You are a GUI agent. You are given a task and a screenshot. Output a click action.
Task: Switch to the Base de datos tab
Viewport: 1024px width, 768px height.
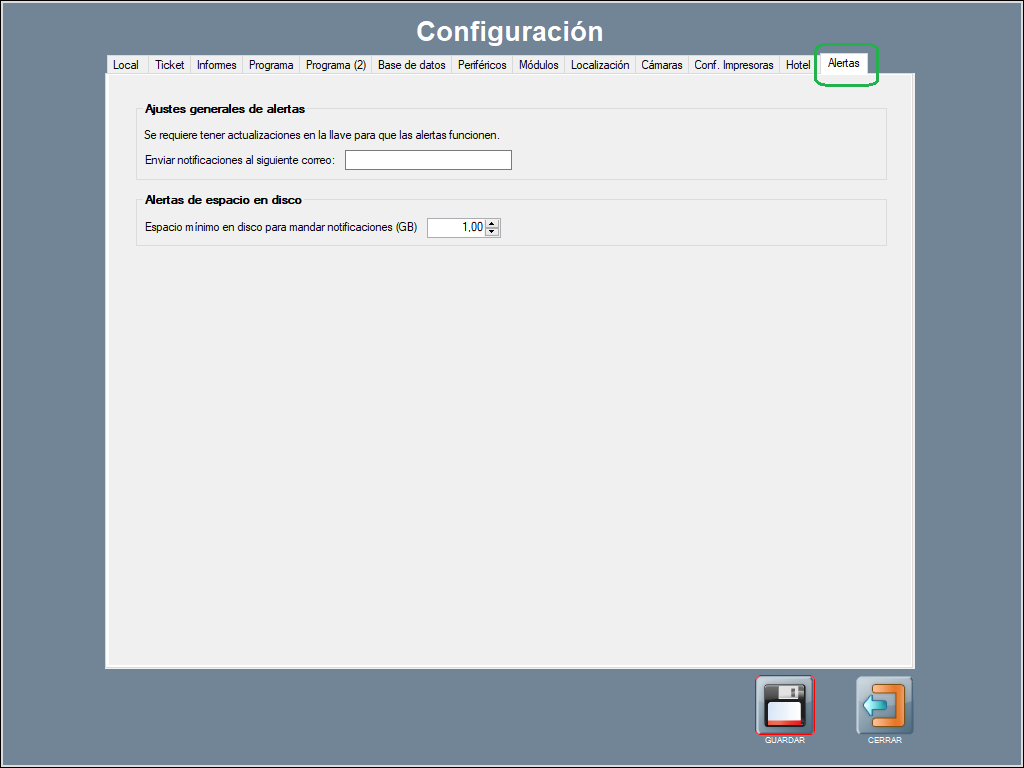[411, 65]
